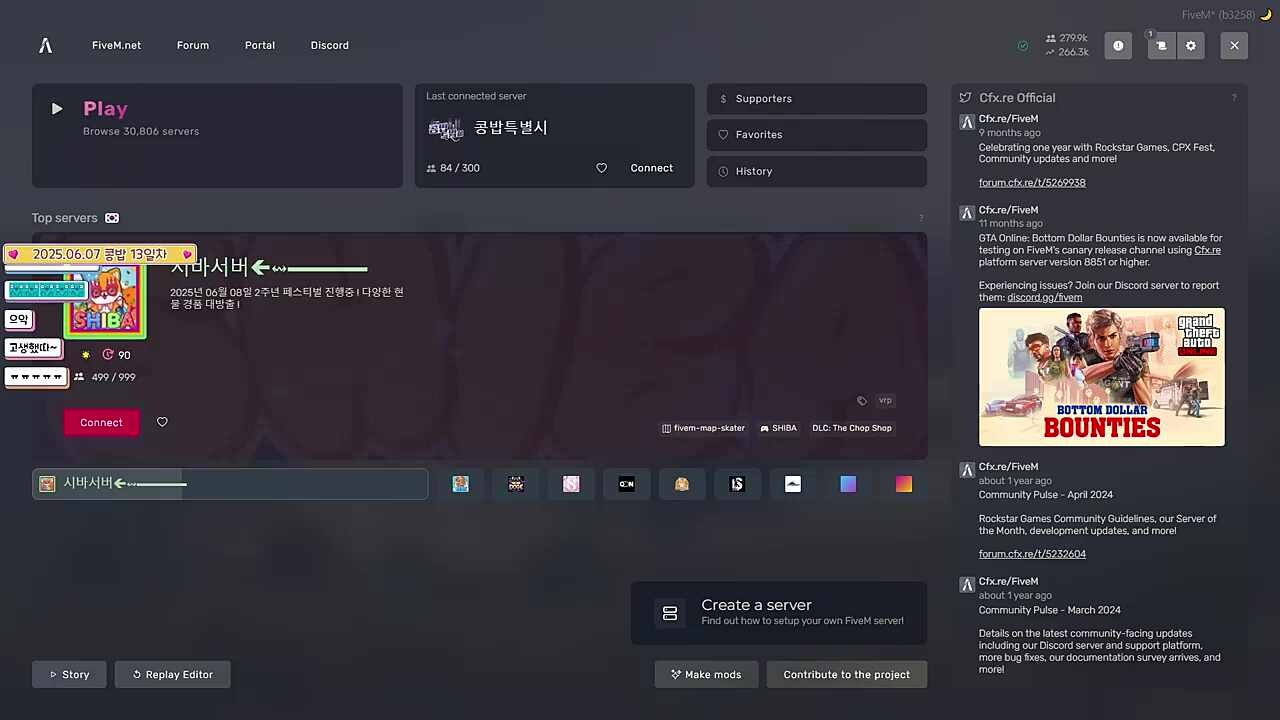The height and width of the screenshot is (720, 1280).
Task: Open the Replay Editor
Action: 172,675
